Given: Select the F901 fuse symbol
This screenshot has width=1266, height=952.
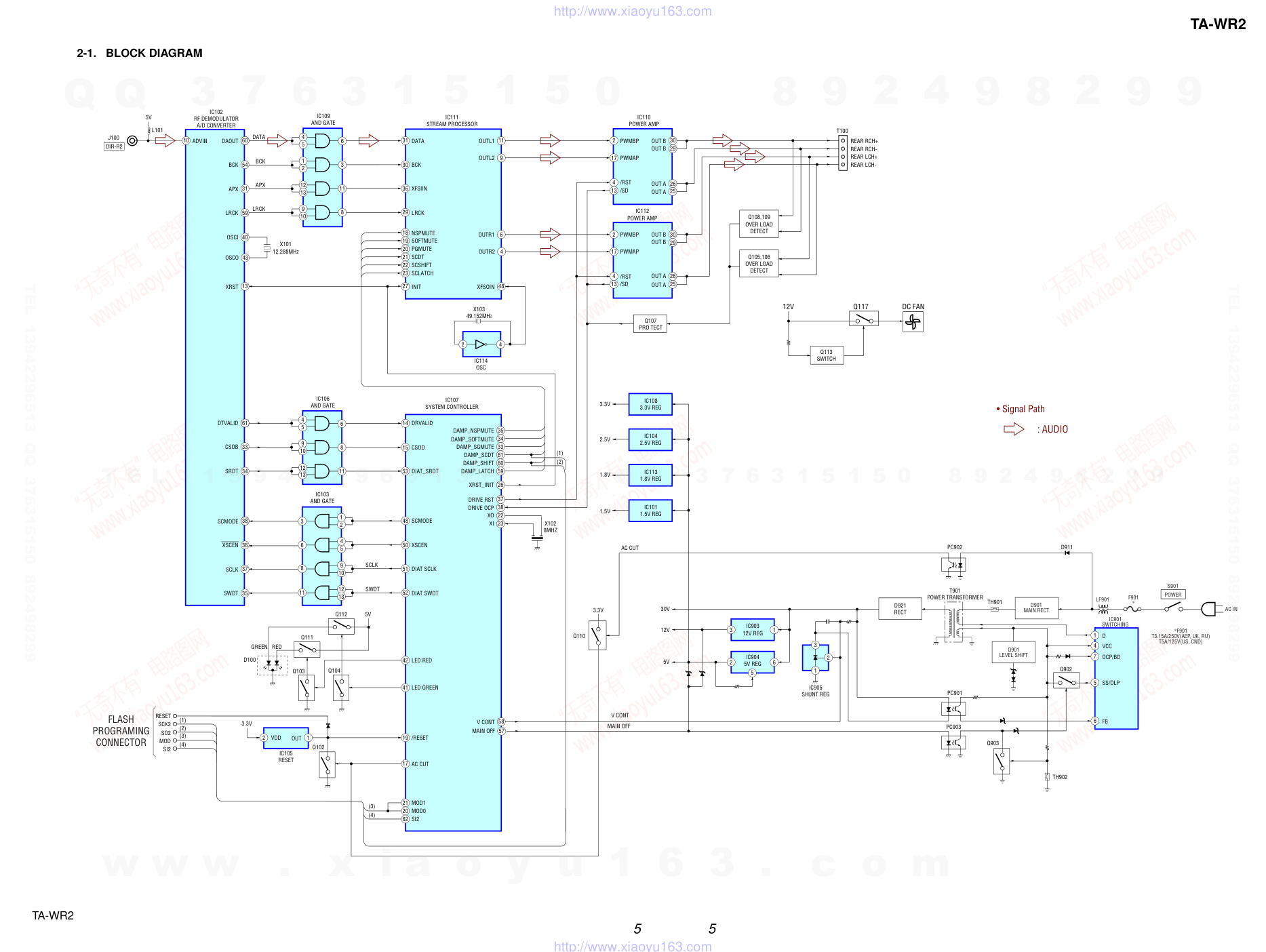Looking at the screenshot, I should (x=1132, y=609).
